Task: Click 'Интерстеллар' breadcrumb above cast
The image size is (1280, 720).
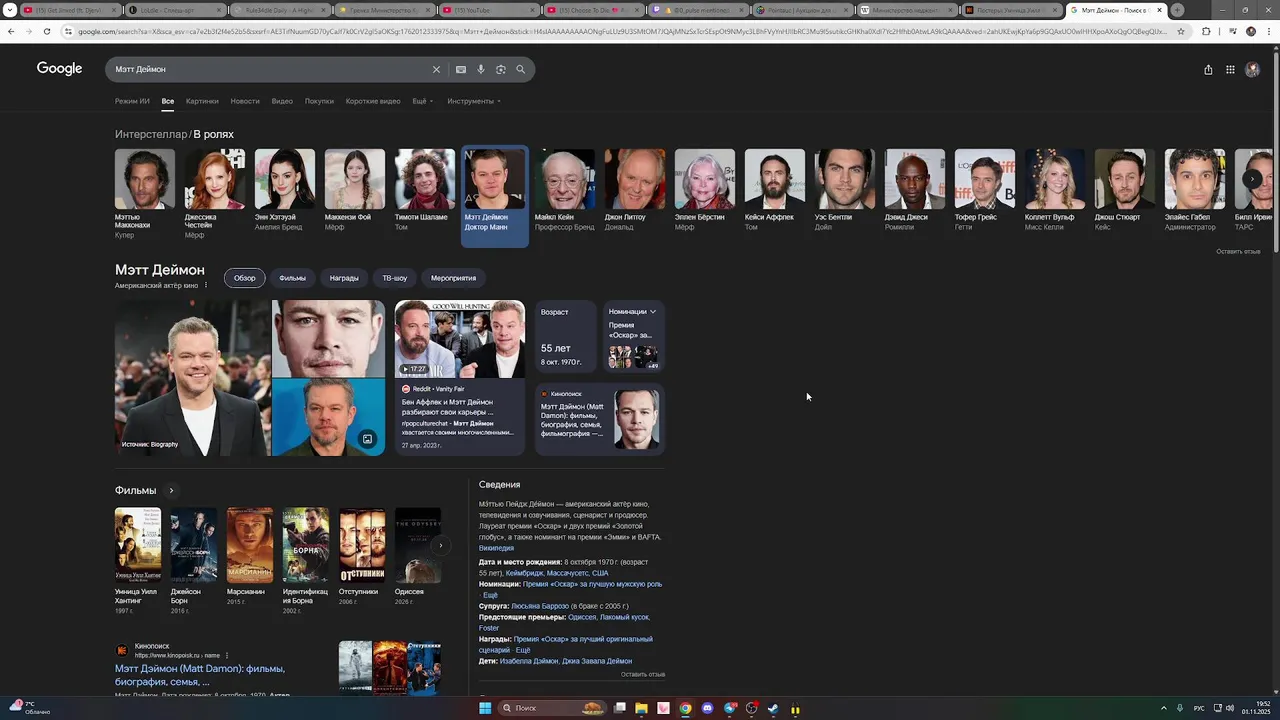Action: coord(151,134)
